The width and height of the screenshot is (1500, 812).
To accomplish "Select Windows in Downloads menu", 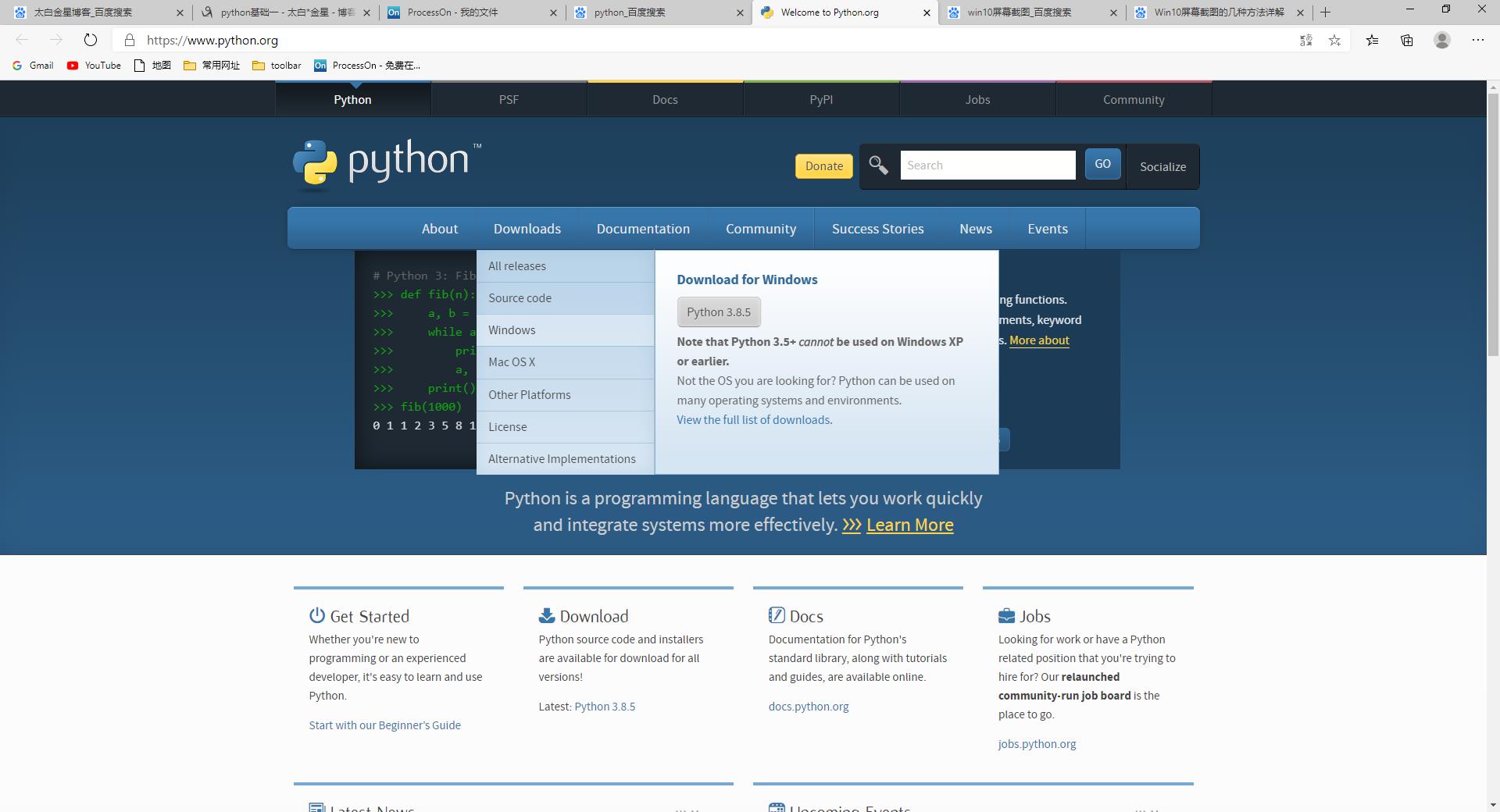I will pyautogui.click(x=565, y=330).
